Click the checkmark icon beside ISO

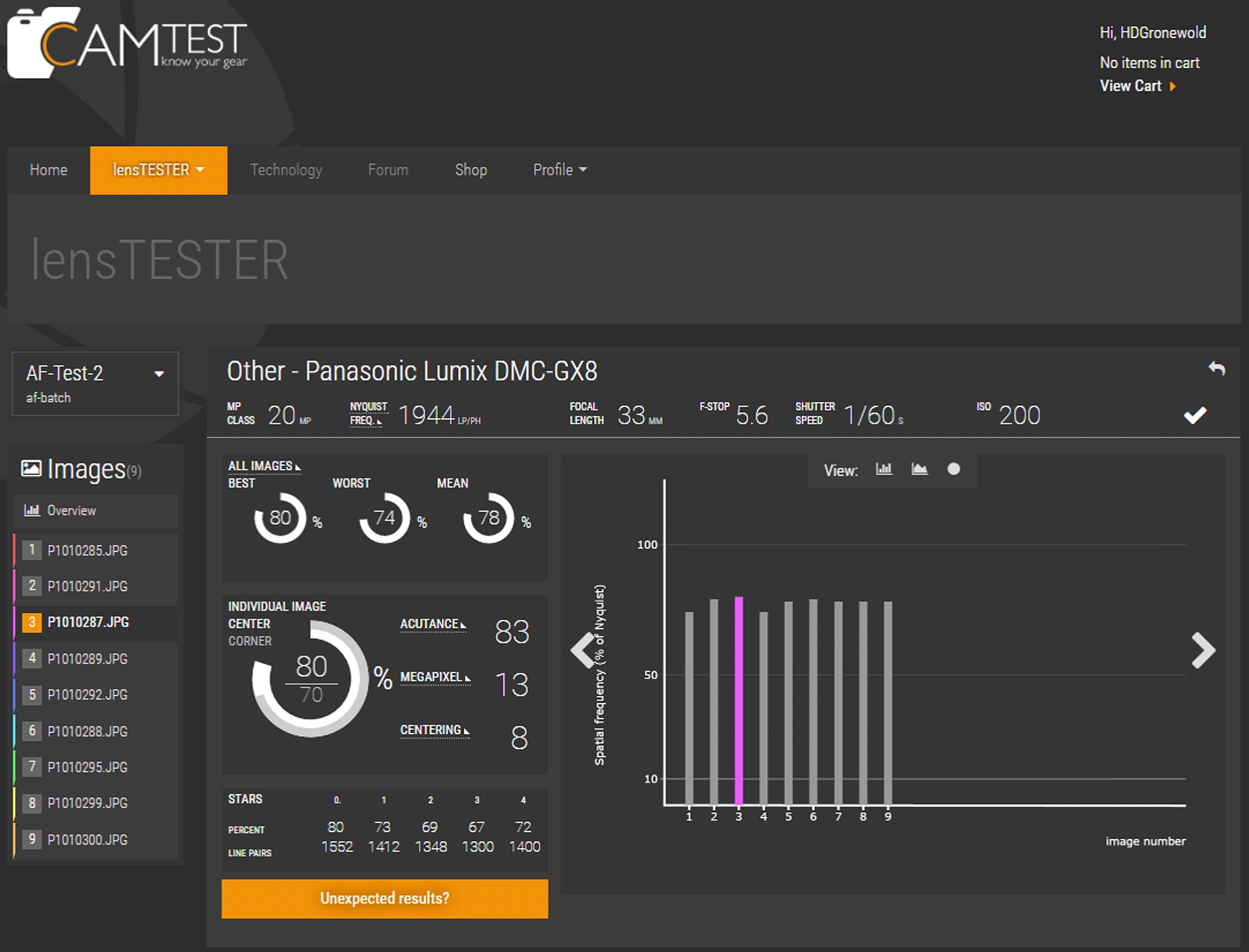pyautogui.click(x=1195, y=415)
